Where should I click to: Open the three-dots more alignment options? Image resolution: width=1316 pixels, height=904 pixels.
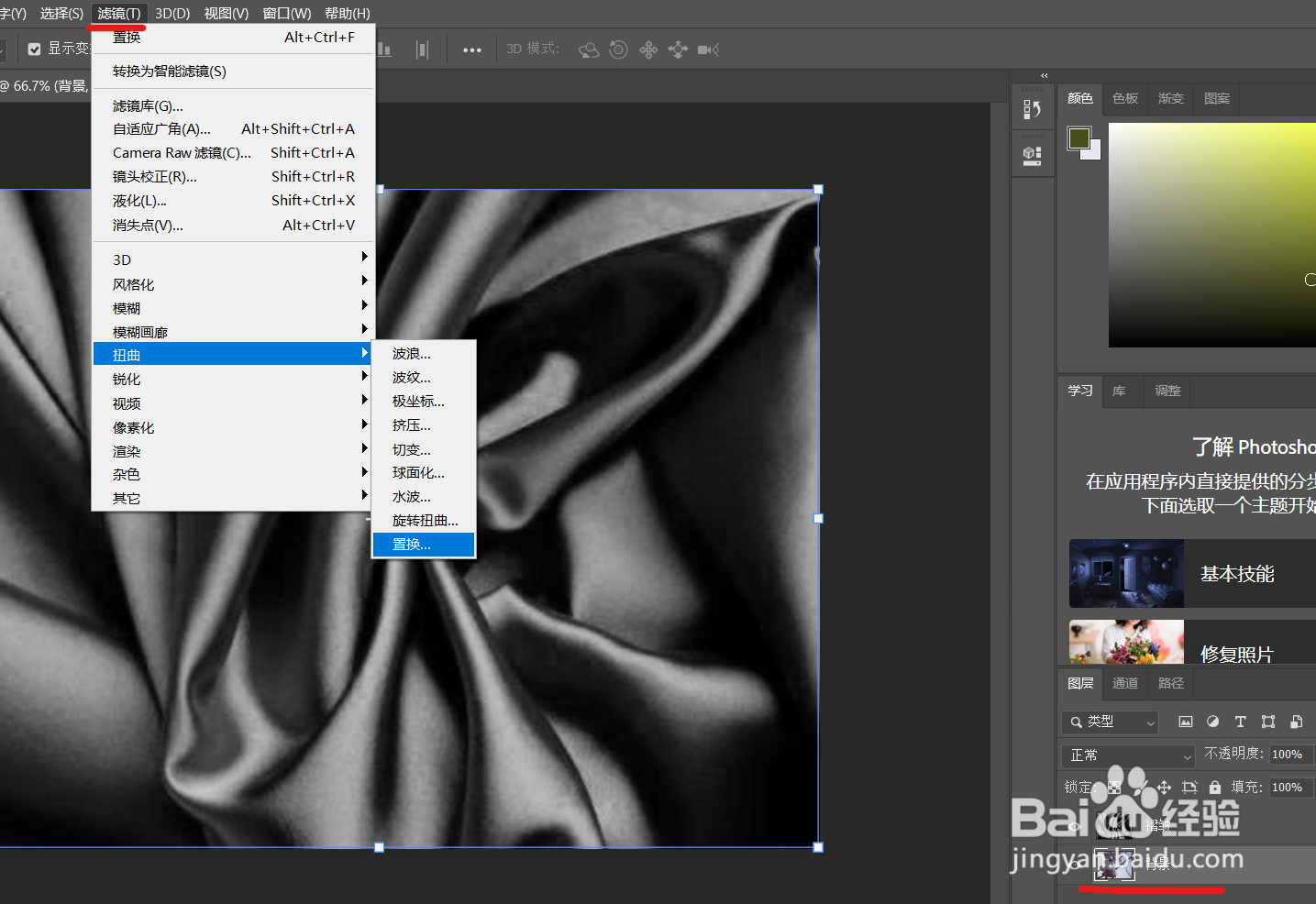472,50
